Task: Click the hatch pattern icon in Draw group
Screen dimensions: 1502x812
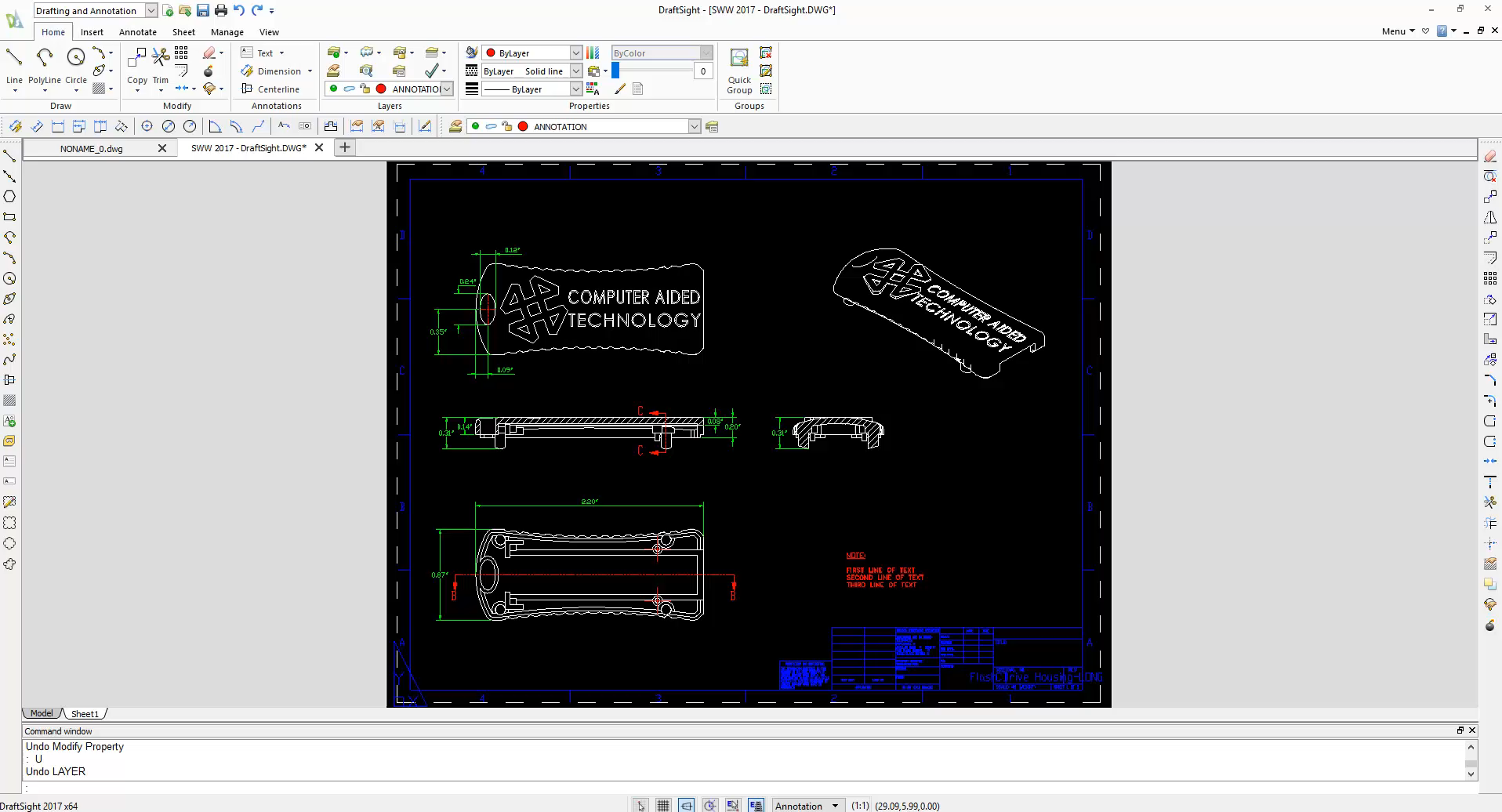Action: pyautogui.click(x=99, y=89)
